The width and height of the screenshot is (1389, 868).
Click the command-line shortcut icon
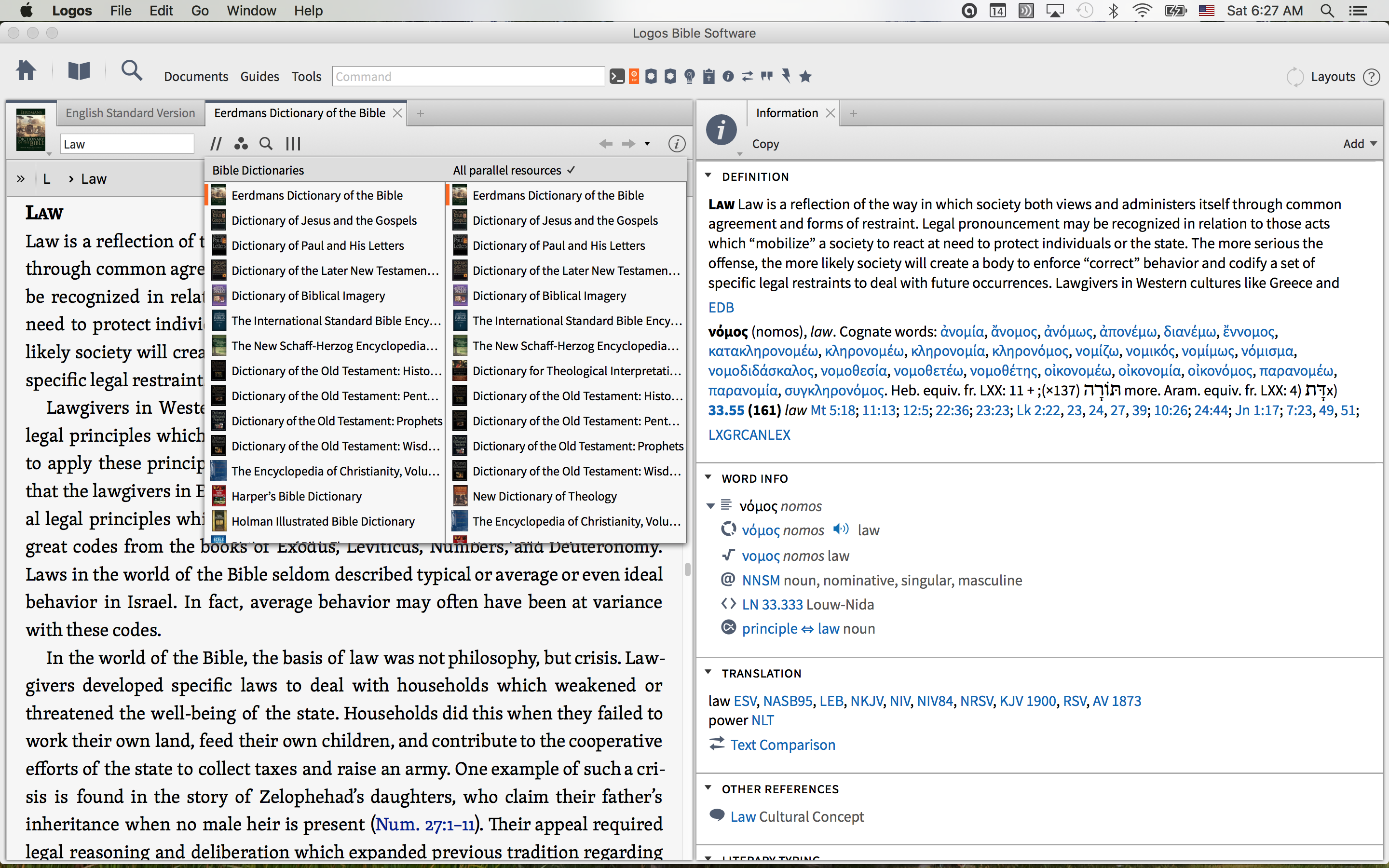click(x=617, y=76)
